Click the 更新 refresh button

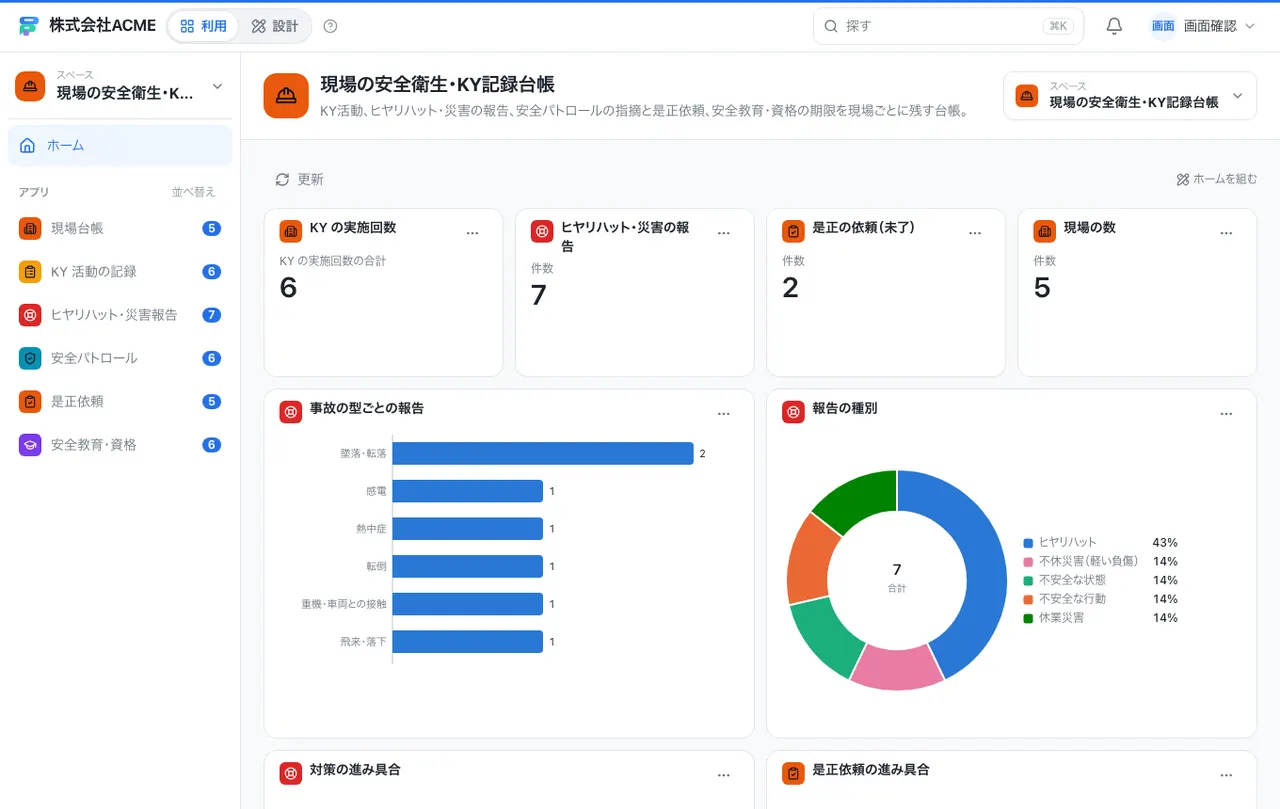(x=299, y=179)
